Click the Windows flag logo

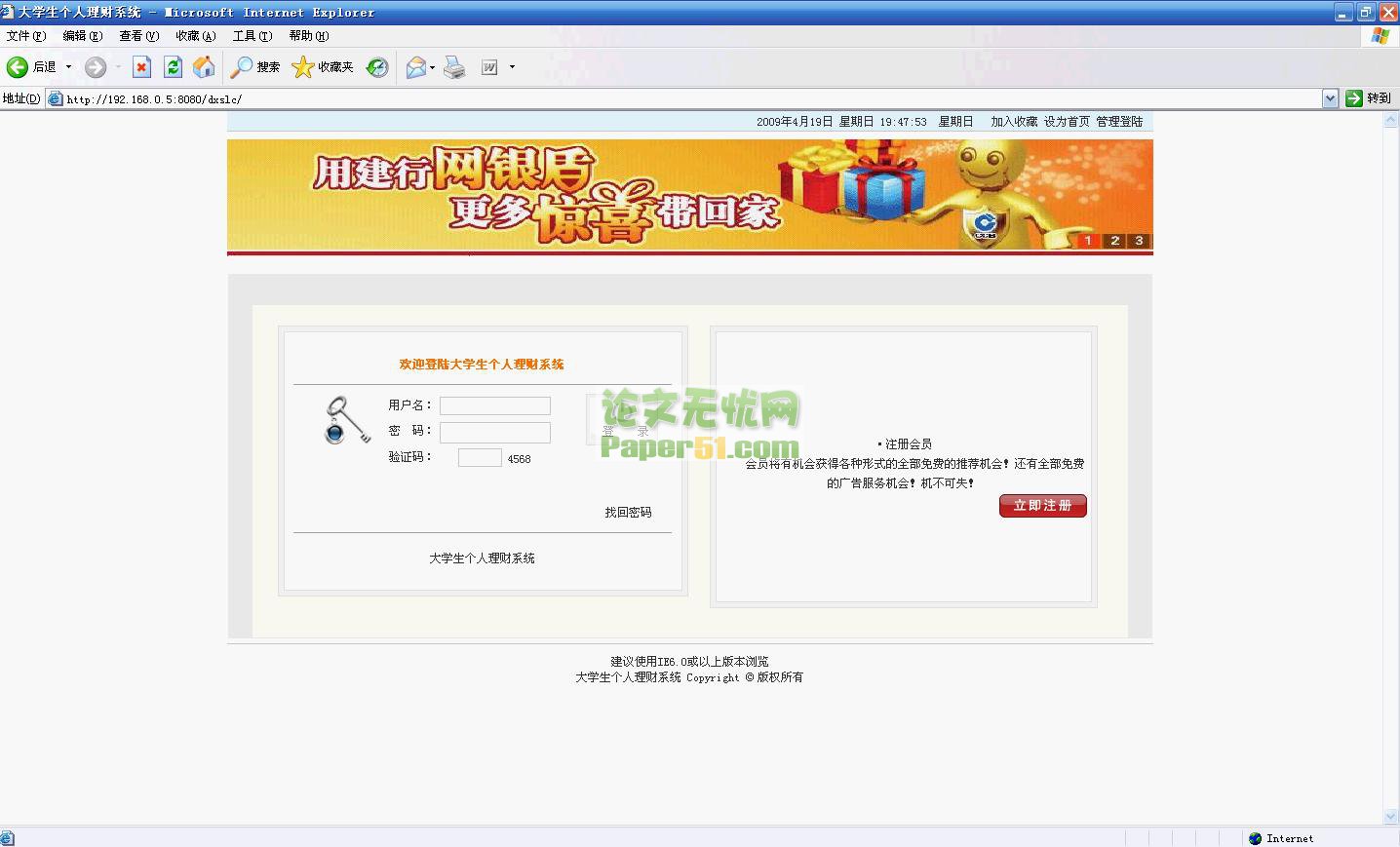point(1380,36)
